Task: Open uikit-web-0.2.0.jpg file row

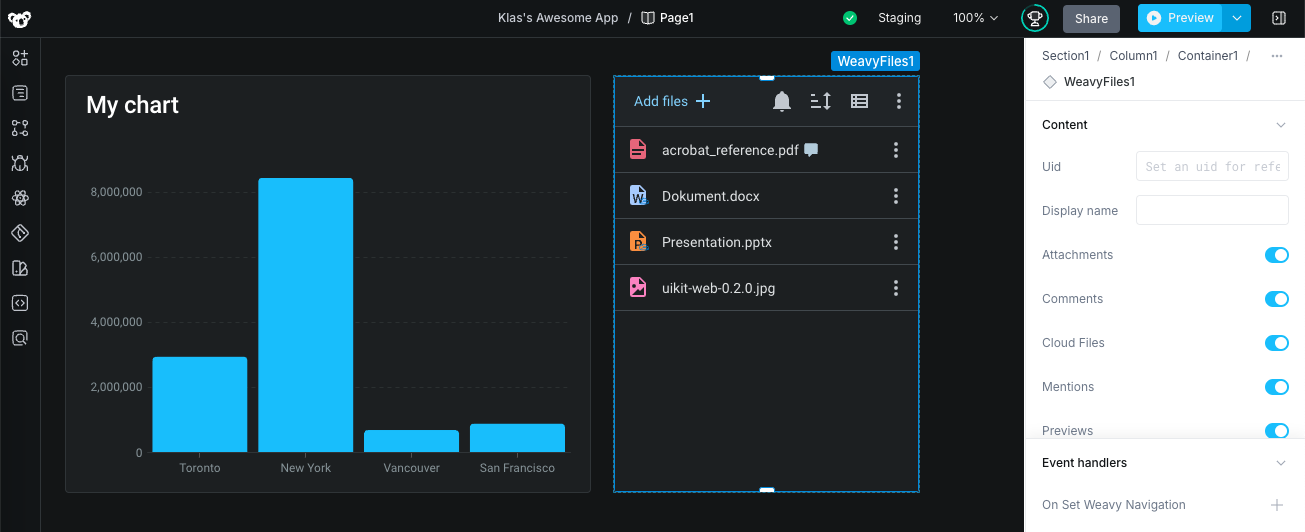Action: [x=766, y=288]
